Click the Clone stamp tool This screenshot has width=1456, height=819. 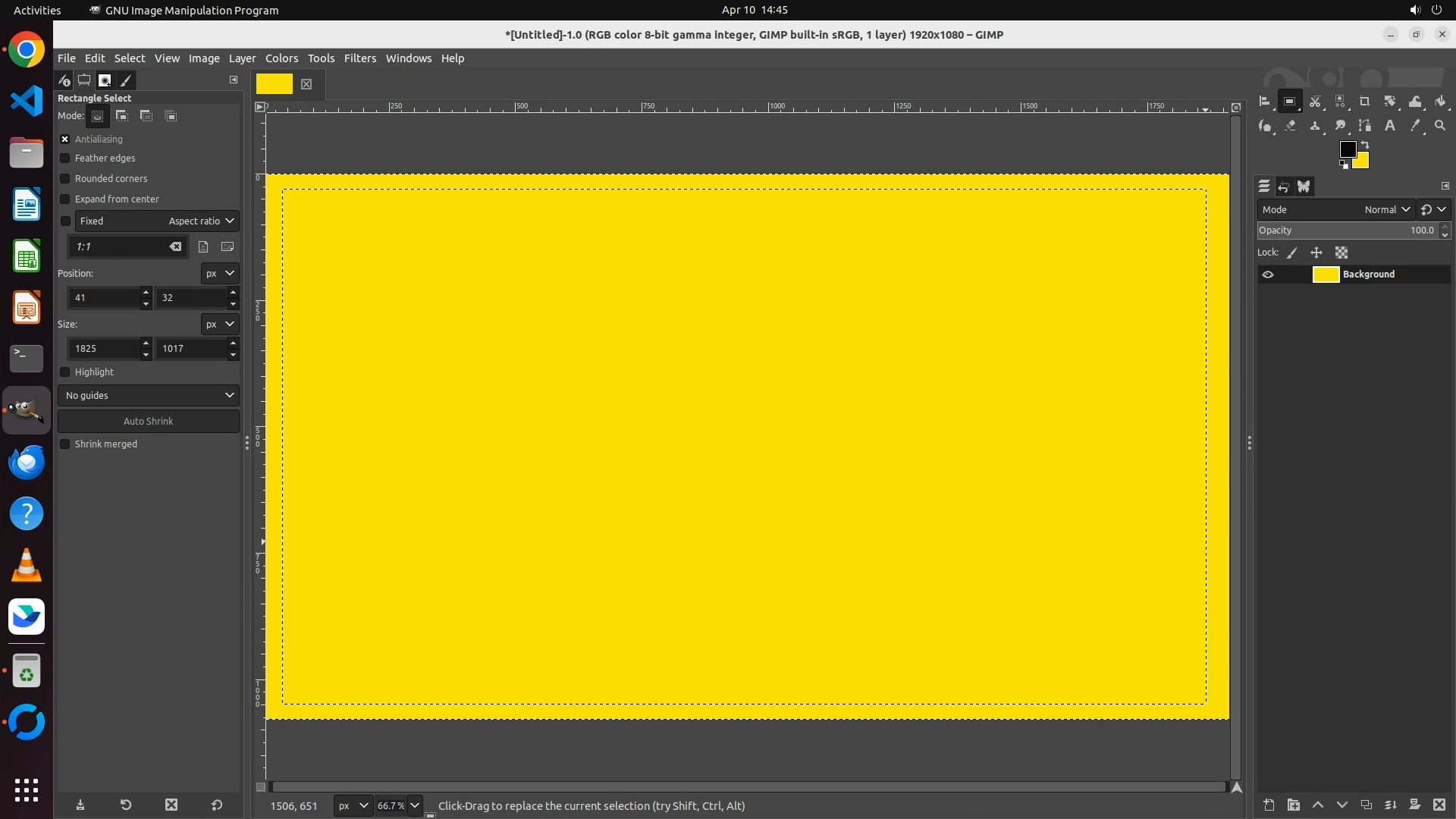tap(1315, 126)
